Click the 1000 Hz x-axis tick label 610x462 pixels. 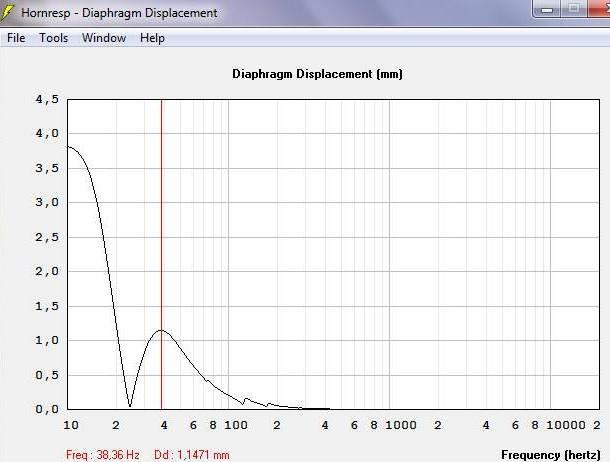[401, 425]
